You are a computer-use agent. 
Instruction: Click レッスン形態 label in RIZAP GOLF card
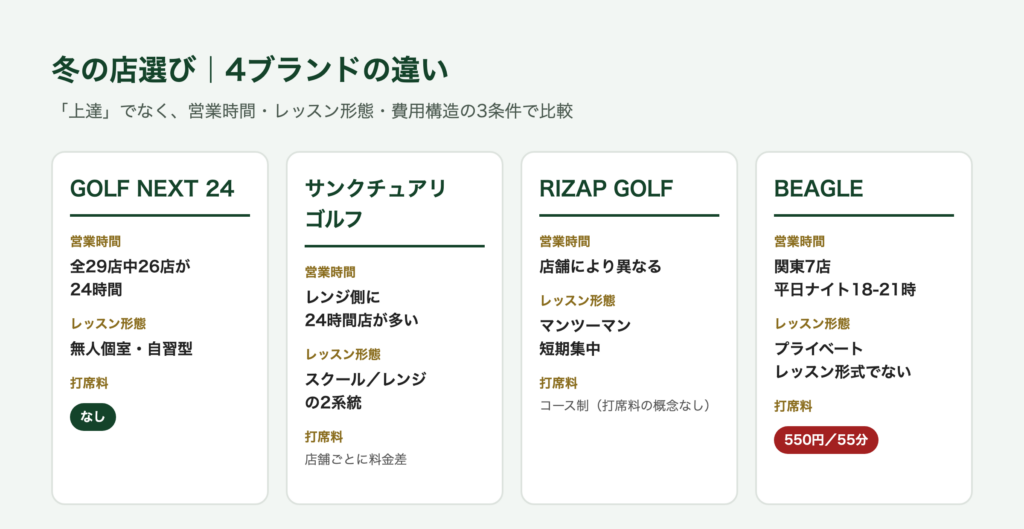577,300
